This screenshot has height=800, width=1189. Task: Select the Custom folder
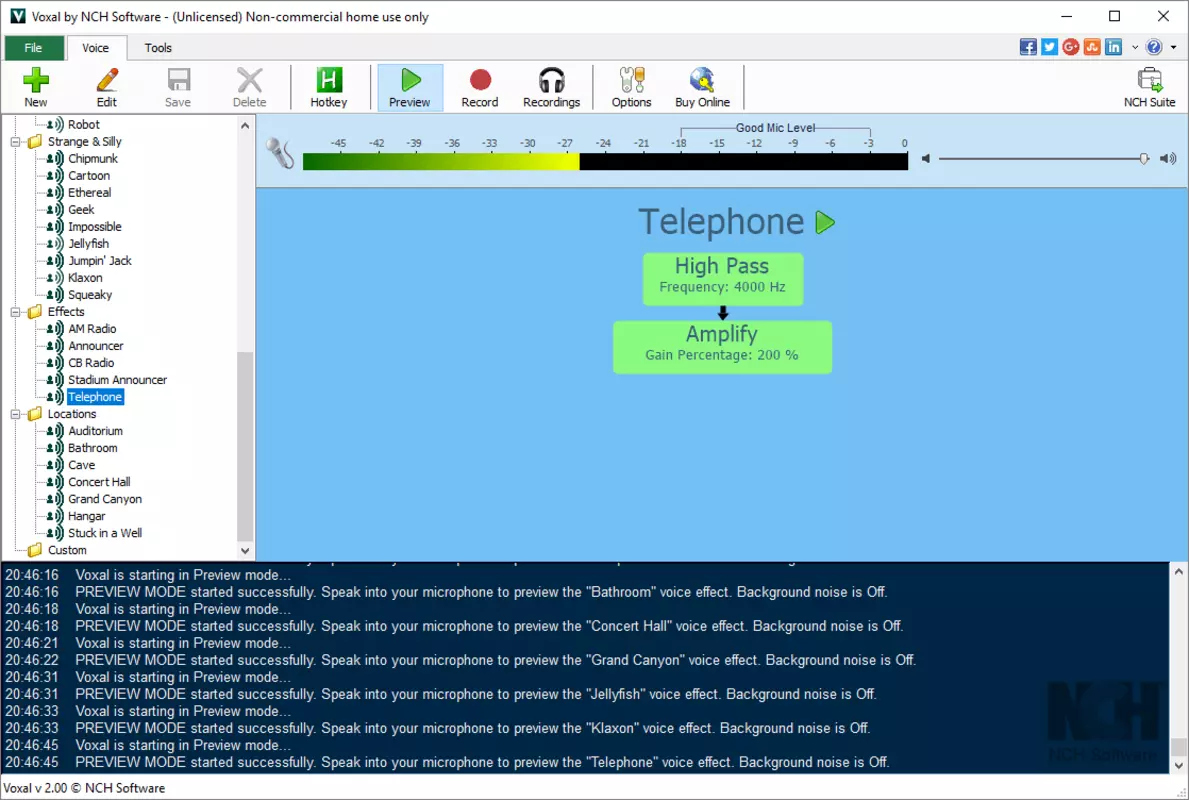(x=67, y=550)
